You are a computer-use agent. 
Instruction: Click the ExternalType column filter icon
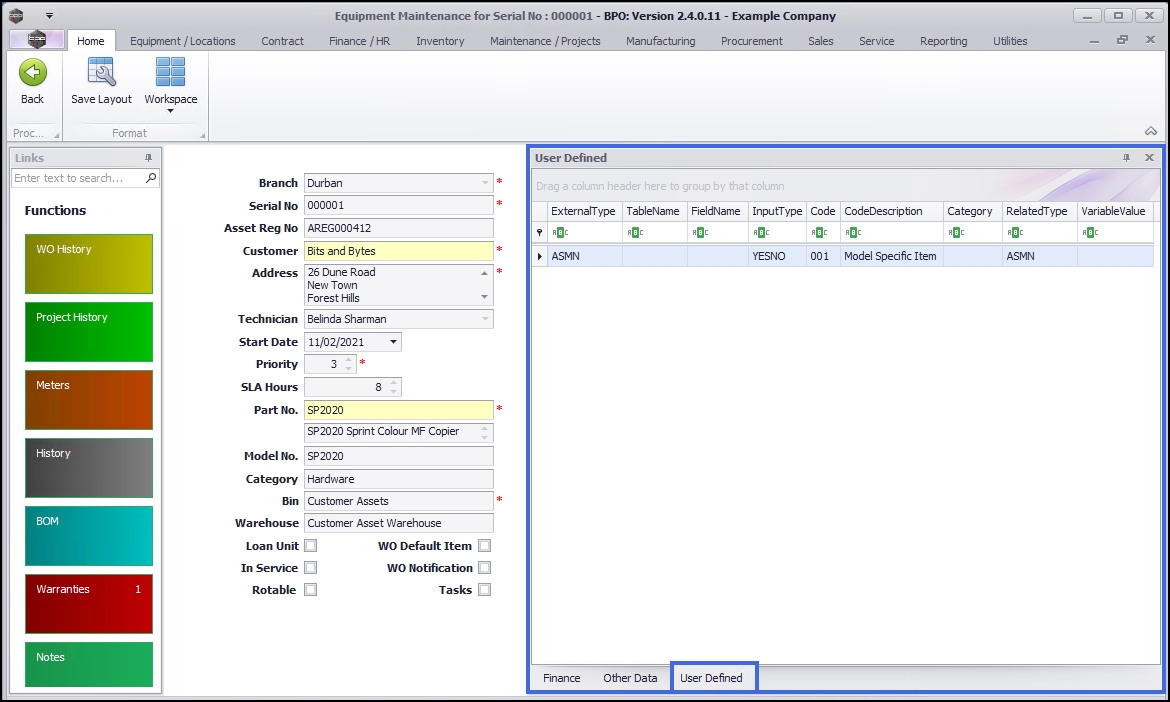[560, 232]
